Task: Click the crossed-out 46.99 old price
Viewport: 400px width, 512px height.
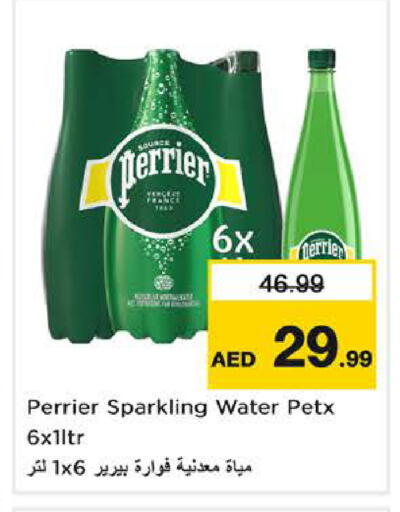Action: (292, 283)
